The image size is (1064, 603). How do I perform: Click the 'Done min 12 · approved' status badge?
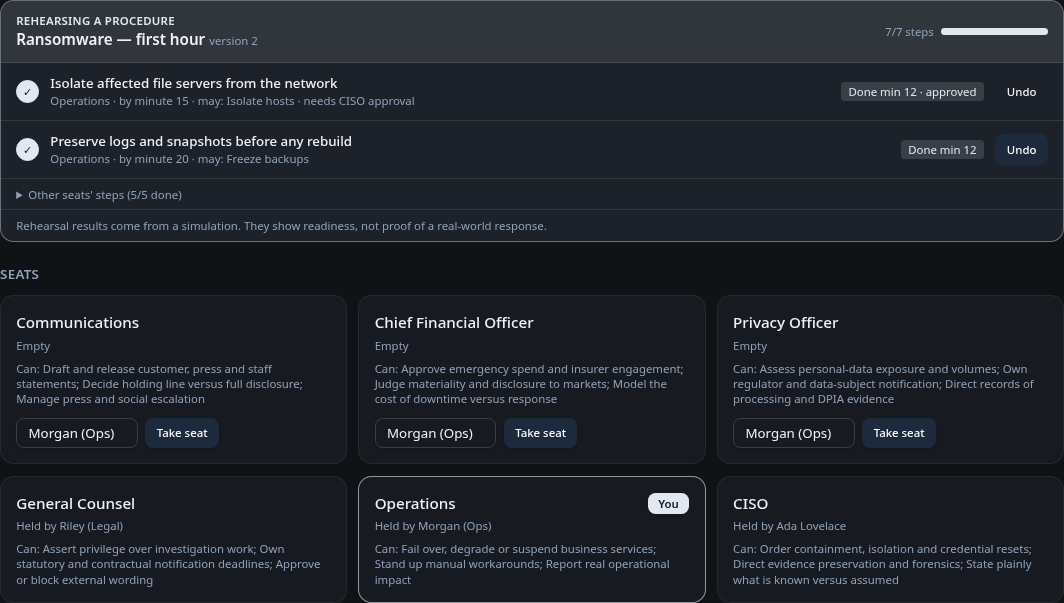912,92
